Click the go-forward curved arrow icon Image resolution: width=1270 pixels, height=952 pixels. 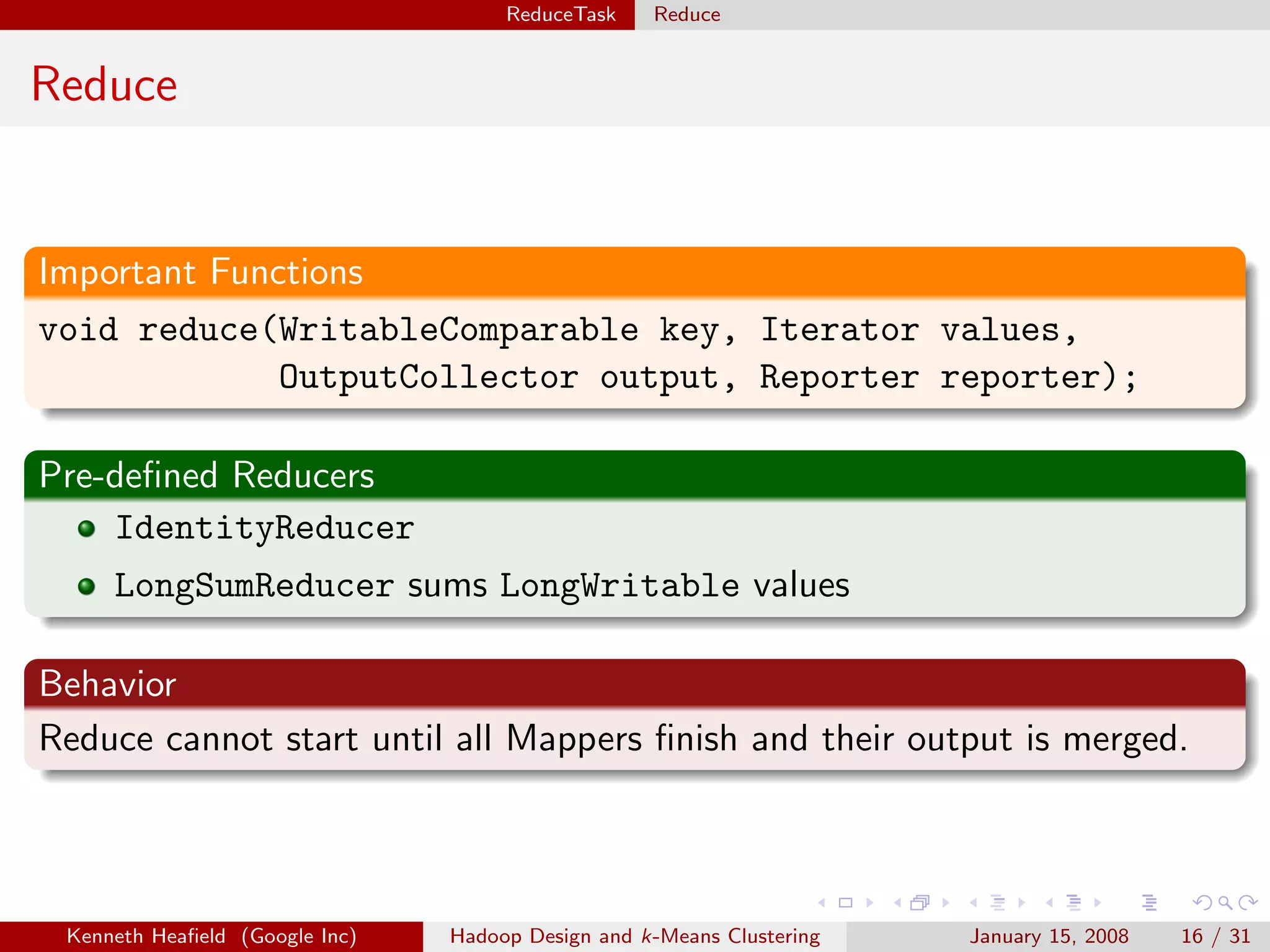point(1248,903)
